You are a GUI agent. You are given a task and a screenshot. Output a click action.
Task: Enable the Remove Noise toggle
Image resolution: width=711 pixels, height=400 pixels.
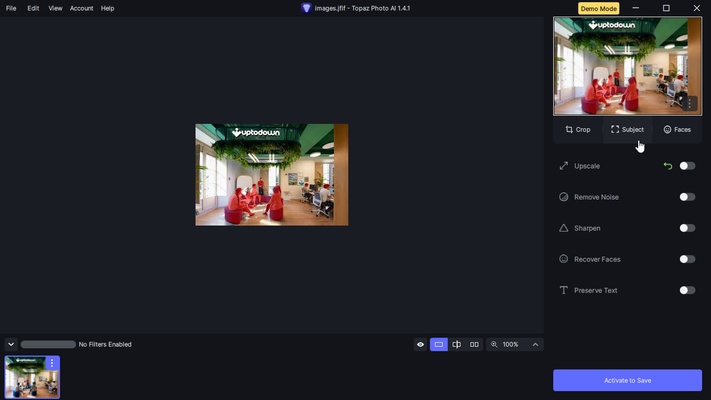pyautogui.click(x=687, y=197)
